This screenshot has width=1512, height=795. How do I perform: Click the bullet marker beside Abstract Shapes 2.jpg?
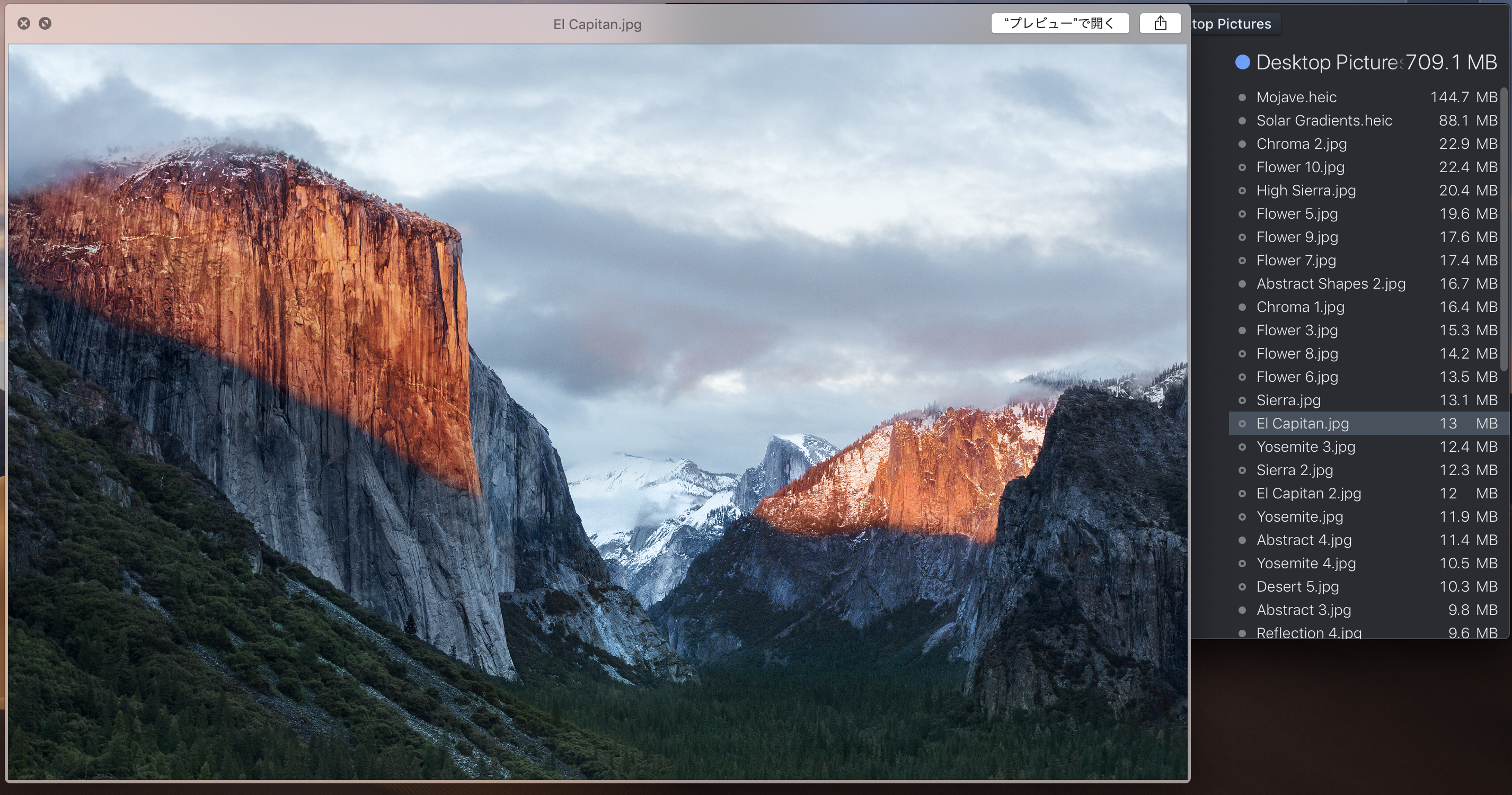pyautogui.click(x=1242, y=284)
